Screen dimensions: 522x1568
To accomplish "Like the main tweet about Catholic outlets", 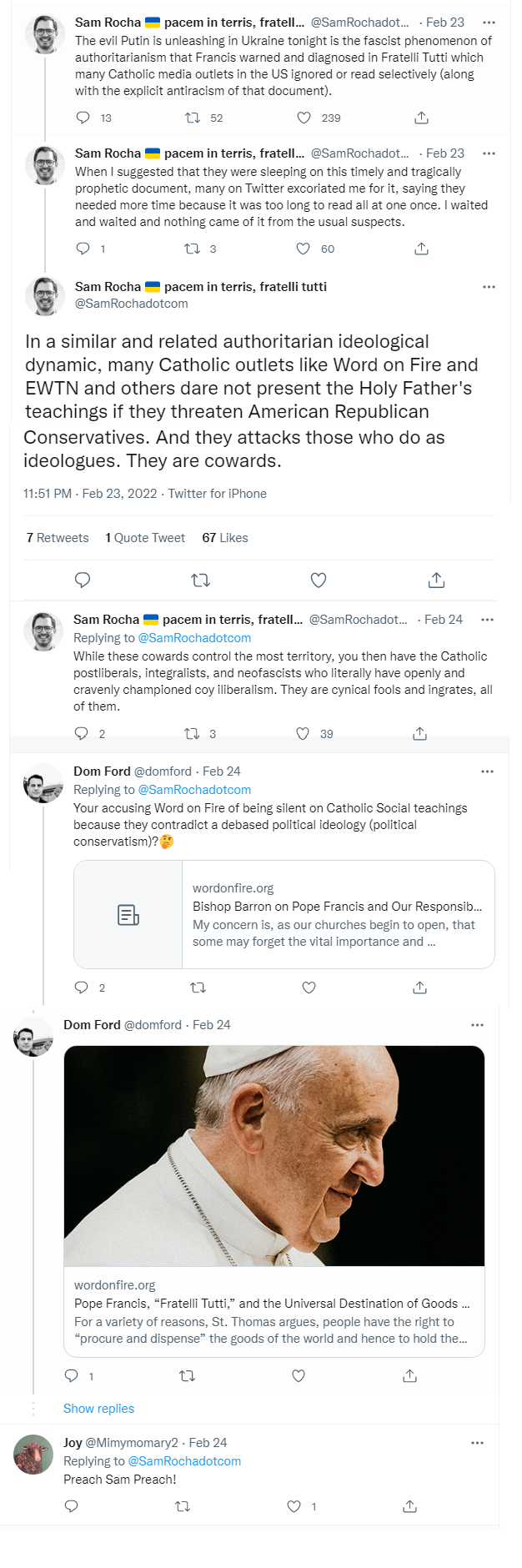I will tap(319, 580).
